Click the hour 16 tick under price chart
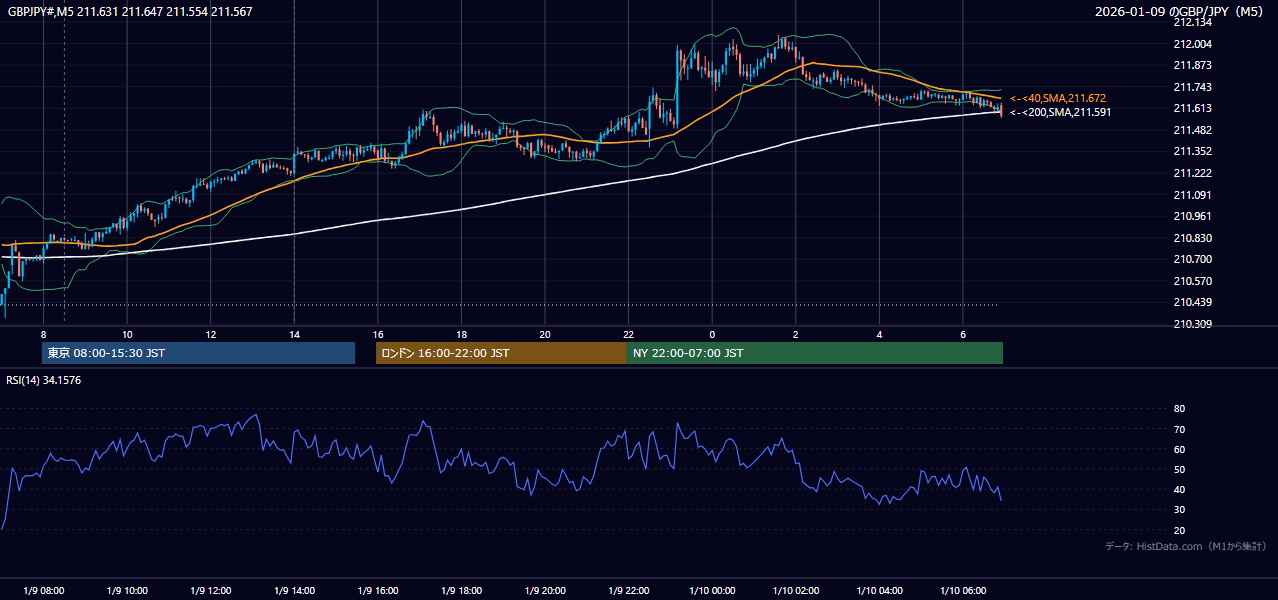This screenshot has width=1278, height=600. (x=378, y=334)
